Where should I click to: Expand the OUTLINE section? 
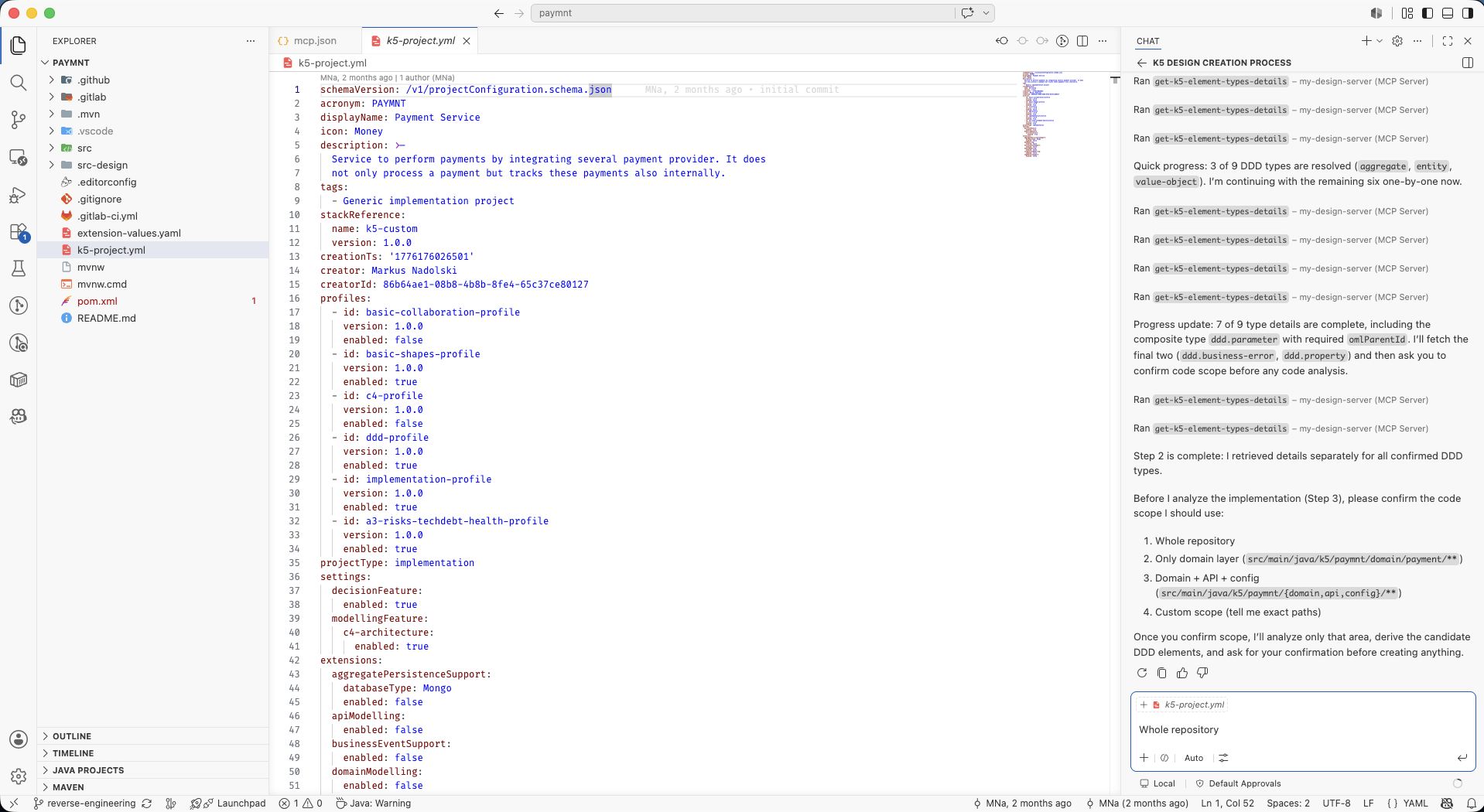[x=152, y=736]
